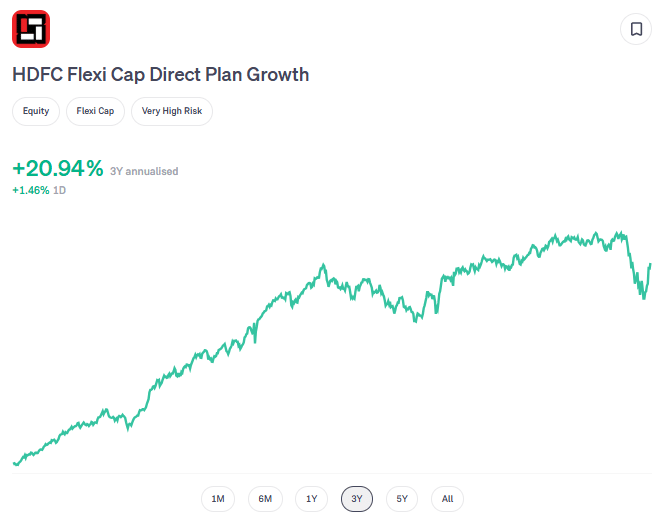Show 5Y performance chart

click(402, 498)
